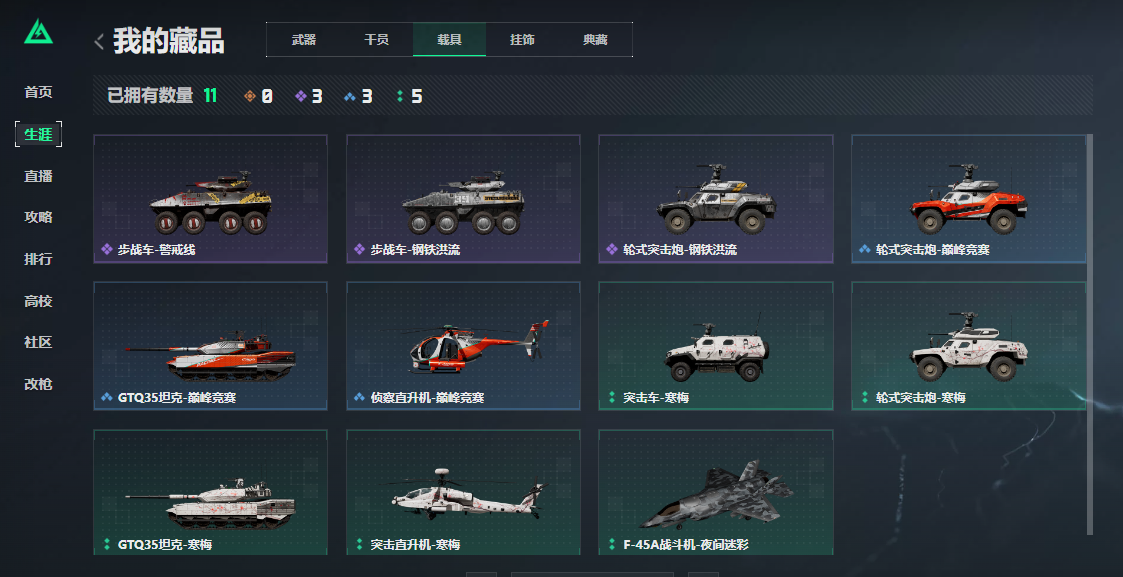Click the purple rarity icon in stats bar
The height and width of the screenshot is (577, 1123).
point(301,96)
